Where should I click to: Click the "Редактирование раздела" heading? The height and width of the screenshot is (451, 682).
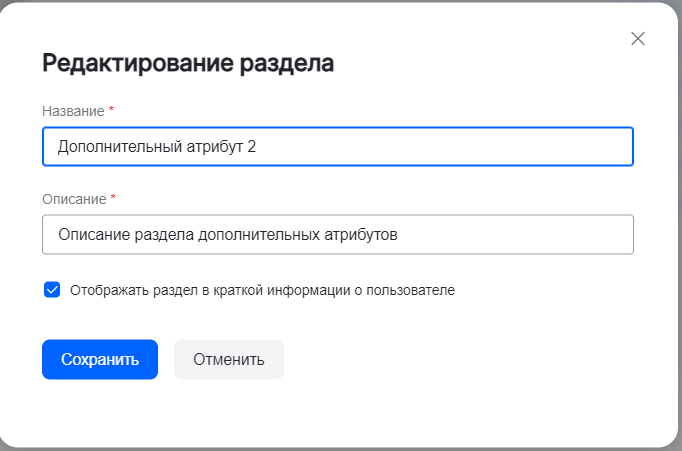point(188,64)
